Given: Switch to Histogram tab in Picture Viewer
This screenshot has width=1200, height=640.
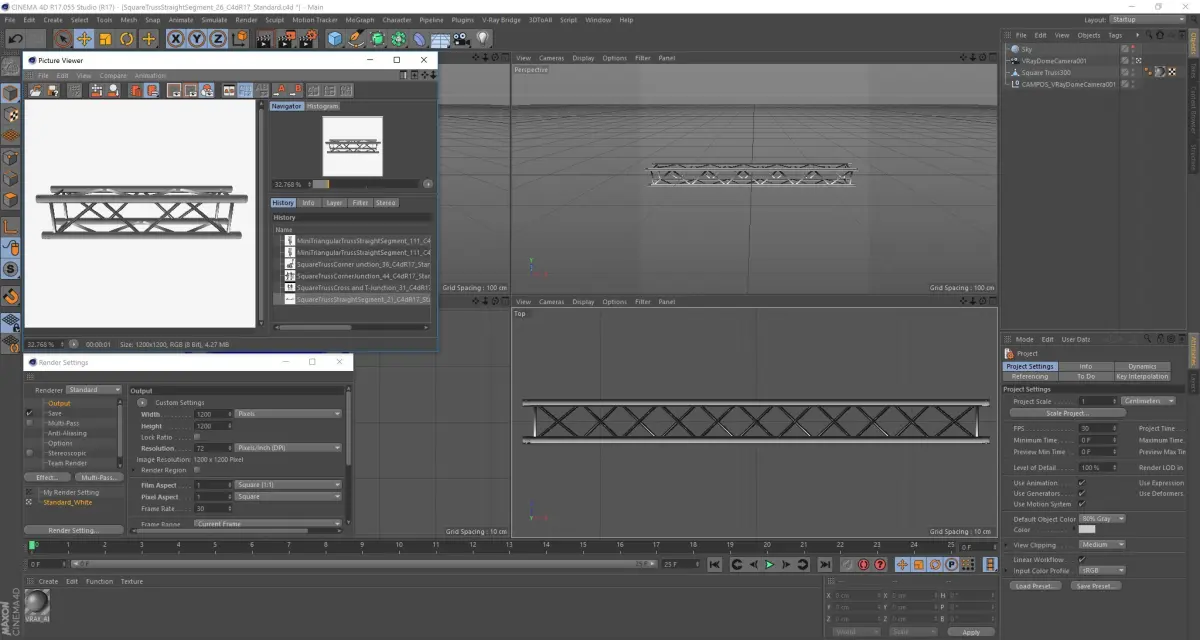Looking at the screenshot, I should [322, 106].
